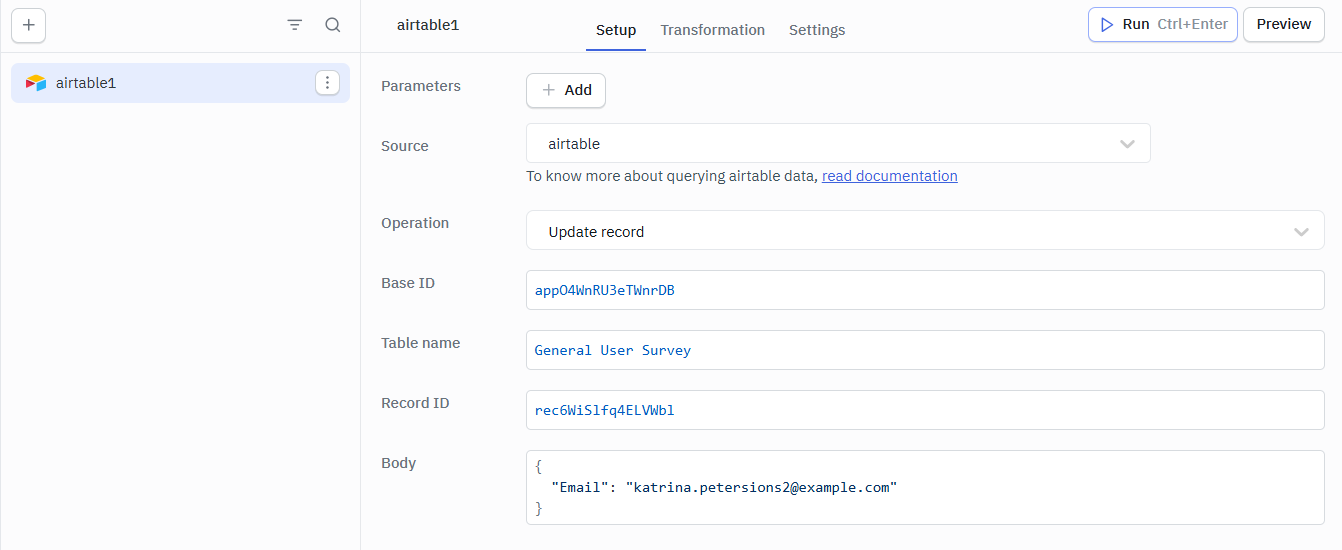The height and width of the screenshot is (550, 1342).
Task: Click inside the Body JSON editor
Action: point(924,488)
